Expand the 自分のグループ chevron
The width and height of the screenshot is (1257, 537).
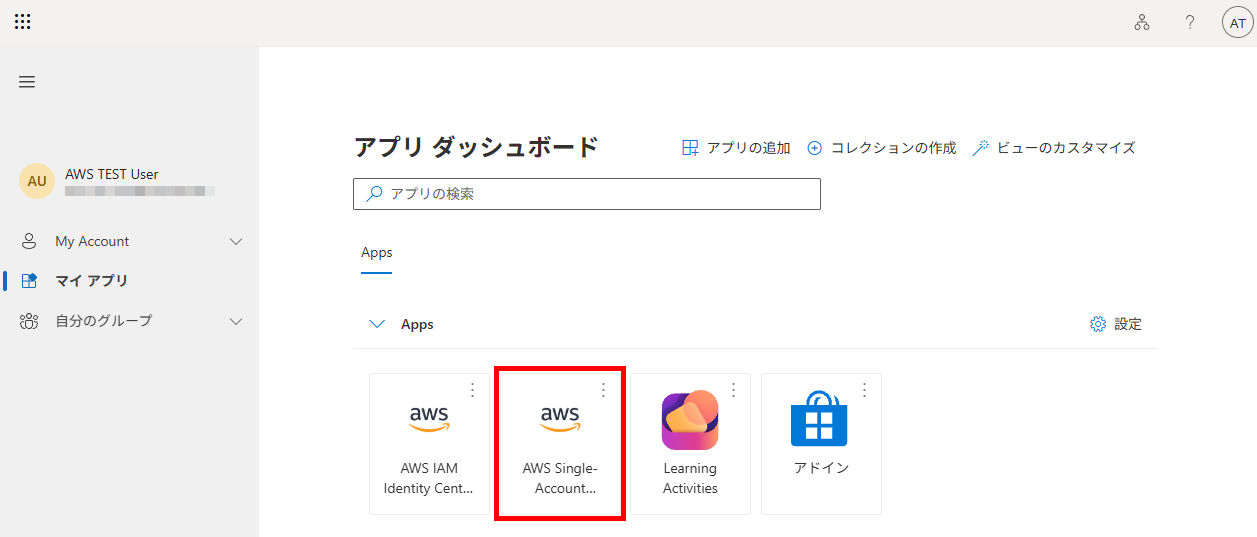click(236, 321)
